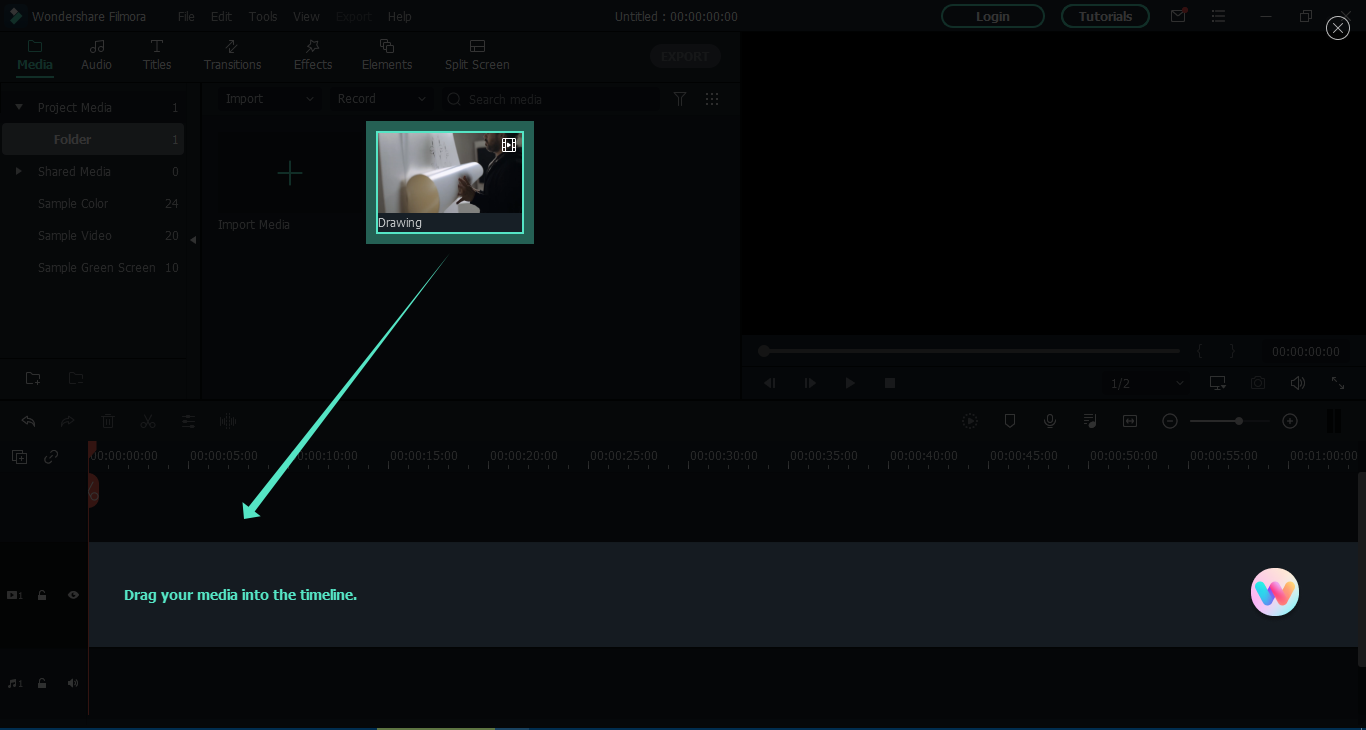Expand the Record dropdown
Screen dimensions: 1366x730
pyautogui.click(x=381, y=99)
